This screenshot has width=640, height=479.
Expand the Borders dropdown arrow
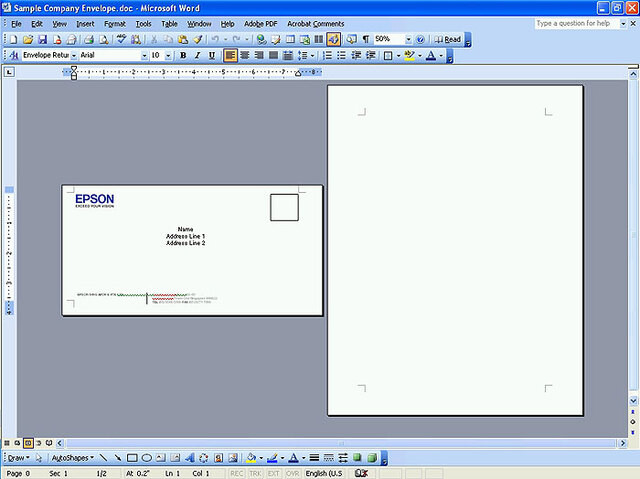point(398,55)
